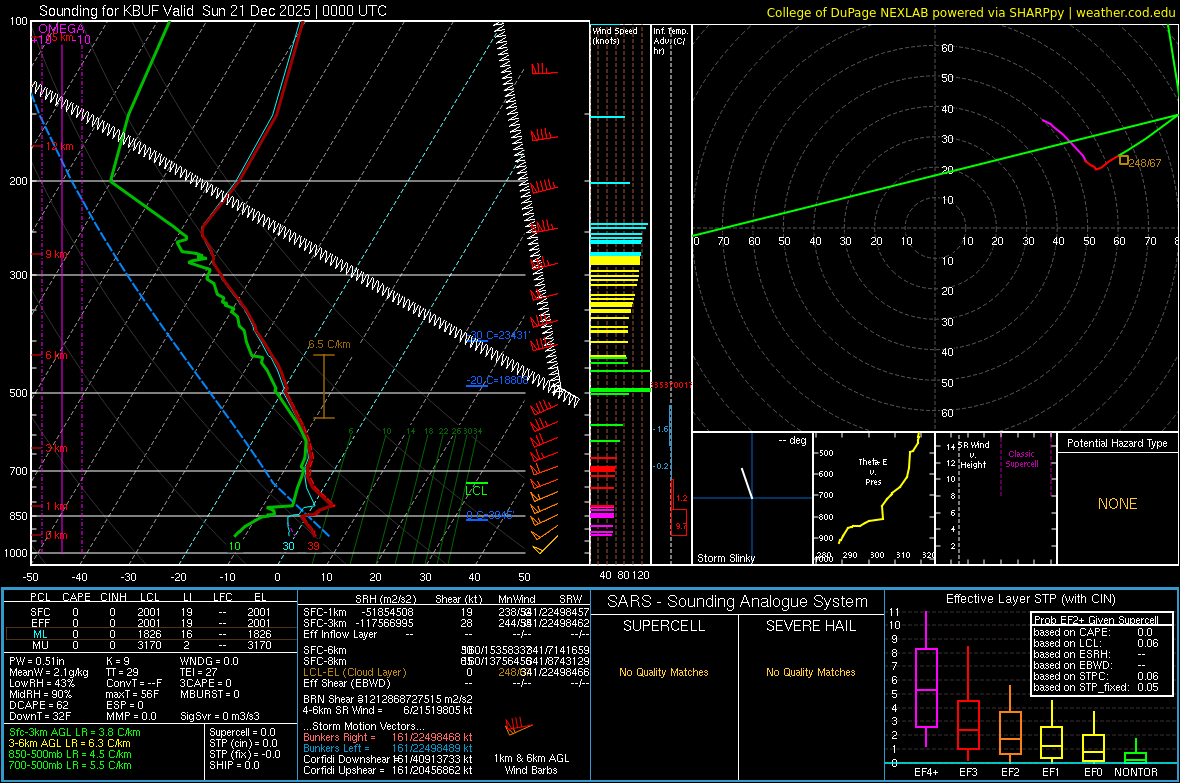Click the orange 6.5 C/km lapse rate bracket
The height and width of the screenshot is (783, 1180).
pyautogui.click(x=324, y=386)
